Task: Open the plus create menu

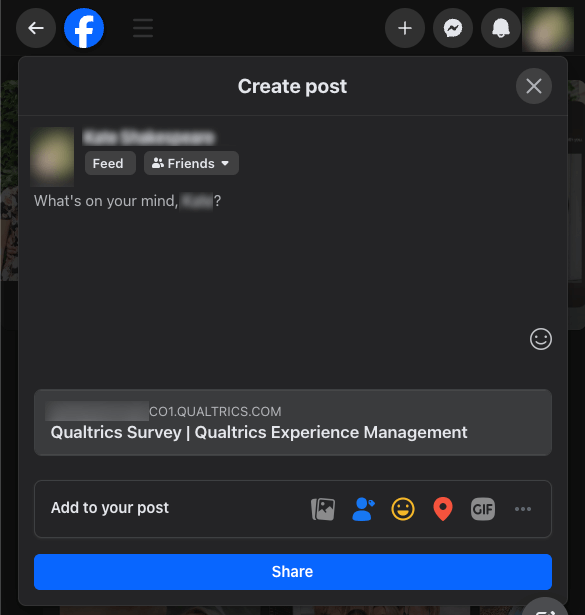Action: click(405, 28)
